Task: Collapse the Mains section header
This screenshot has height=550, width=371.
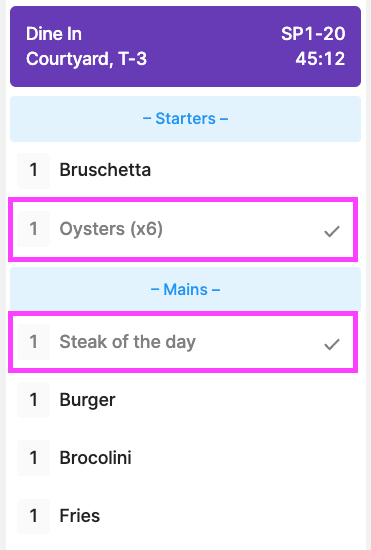Action: pos(186,289)
